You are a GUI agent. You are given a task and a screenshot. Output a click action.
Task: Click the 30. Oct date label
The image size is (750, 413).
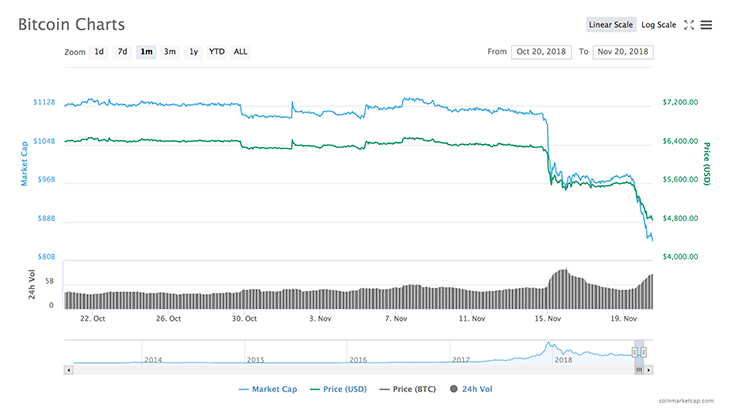[x=244, y=318]
